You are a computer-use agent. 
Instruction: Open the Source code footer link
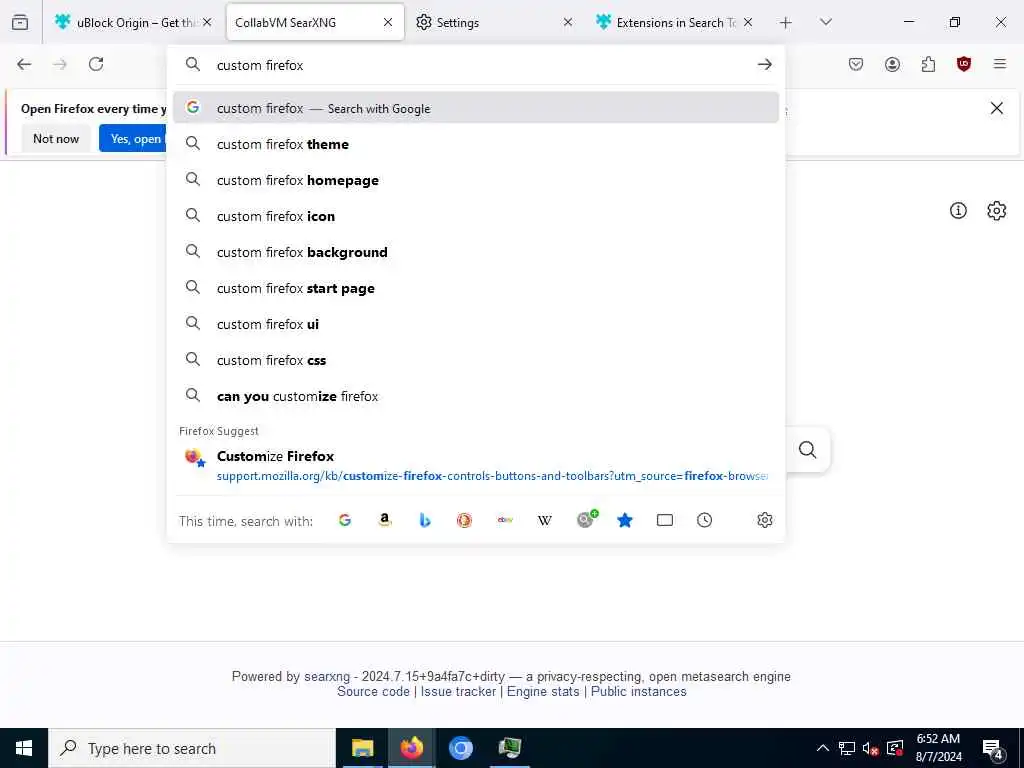tap(373, 692)
